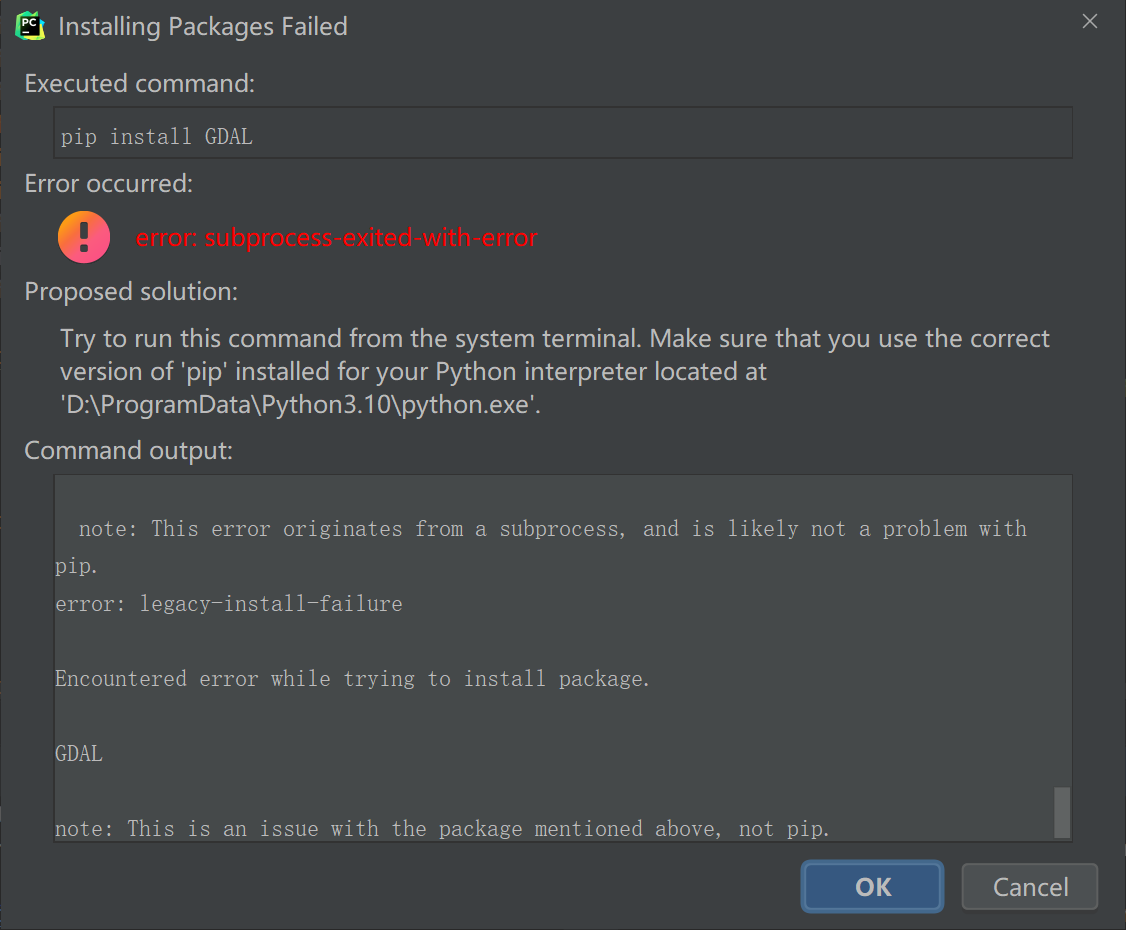Click the 'Error occurred:' label

click(109, 184)
